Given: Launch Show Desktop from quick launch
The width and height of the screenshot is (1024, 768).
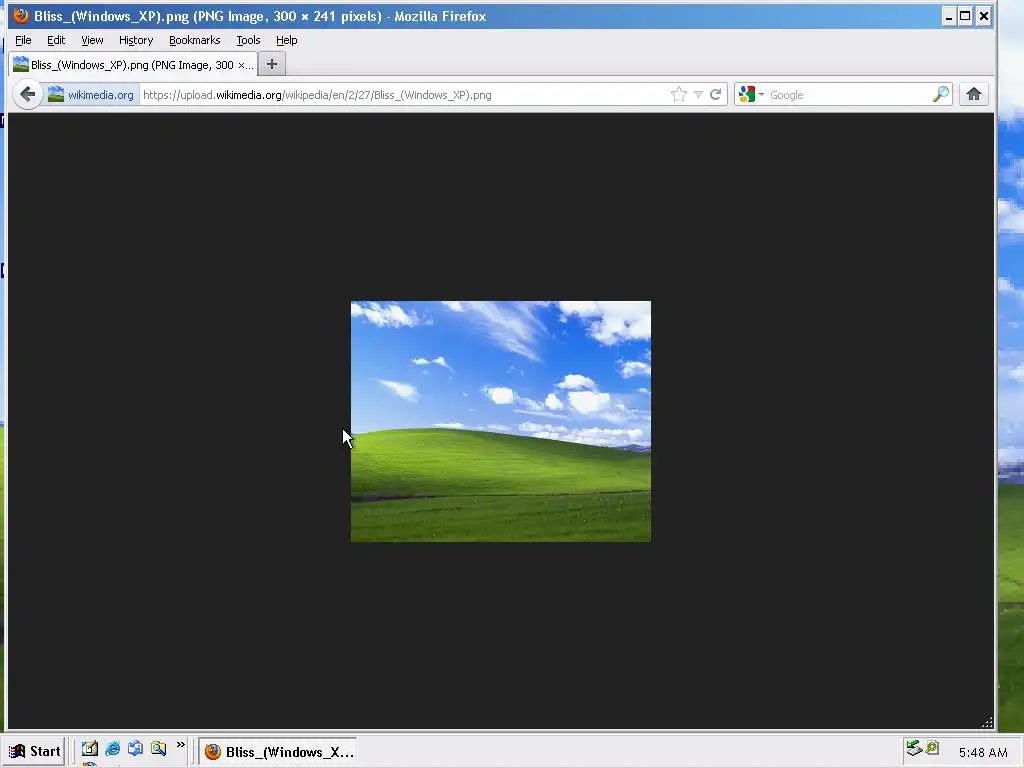Looking at the screenshot, I should 89,748.
